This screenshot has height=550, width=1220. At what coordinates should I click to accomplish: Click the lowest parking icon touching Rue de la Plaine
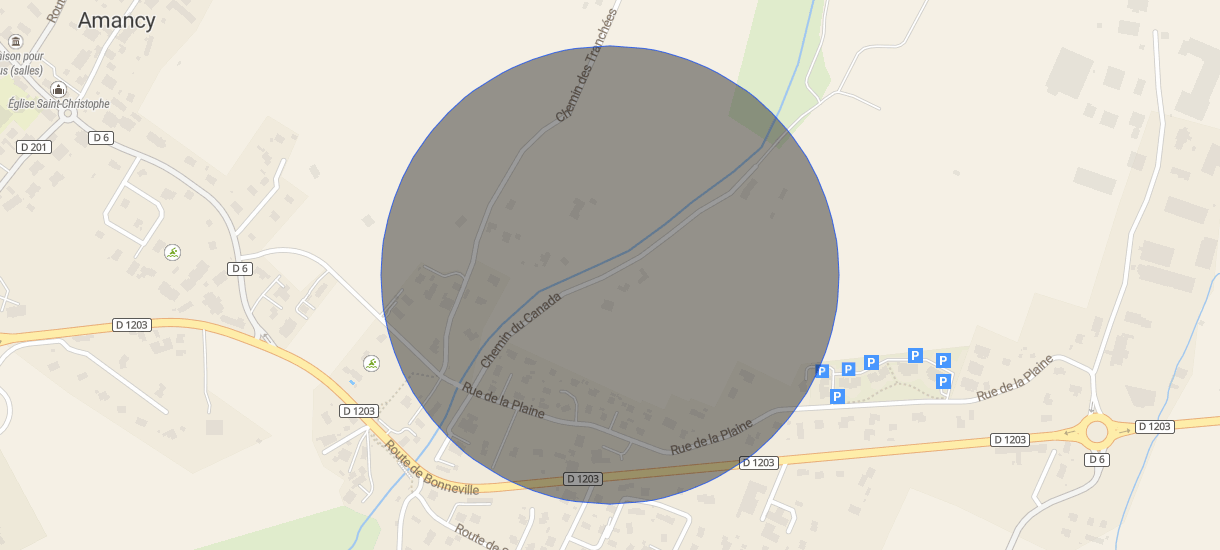point(837,396)
